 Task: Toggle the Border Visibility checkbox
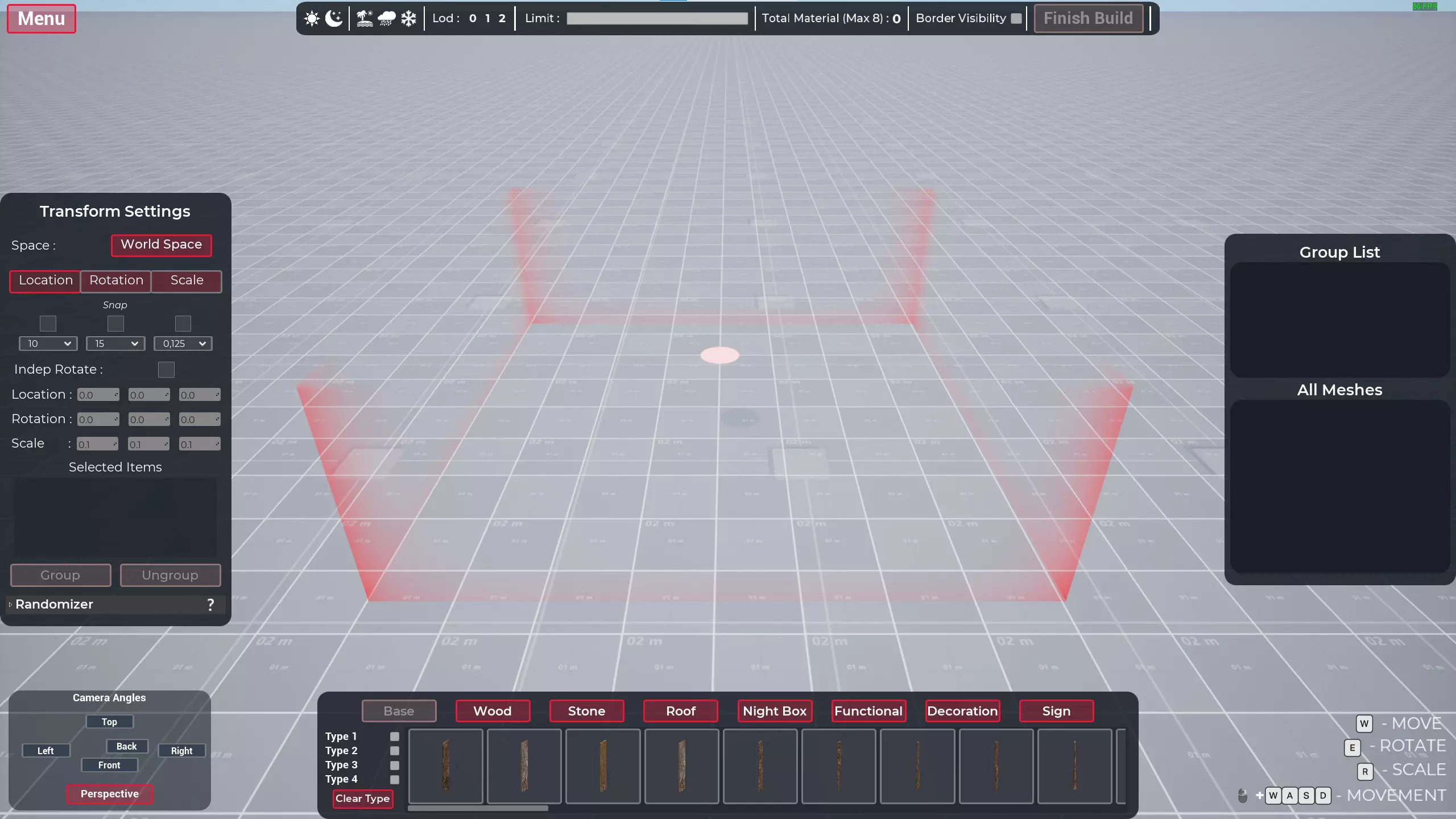pyautogui.click(x=1016, y=18)
